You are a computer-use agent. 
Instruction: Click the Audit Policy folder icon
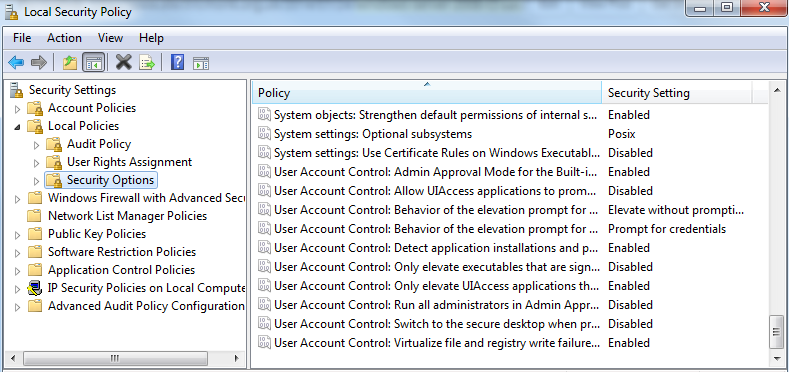click(54, 144)
